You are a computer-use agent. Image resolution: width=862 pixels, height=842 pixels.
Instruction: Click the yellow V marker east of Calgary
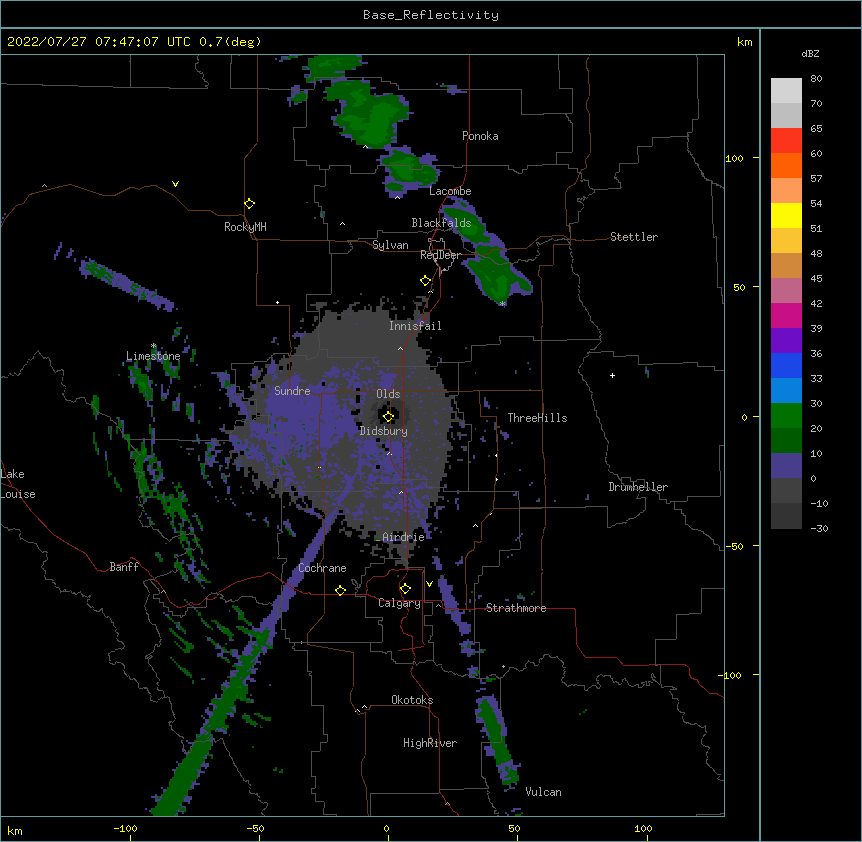tap(429, 584)
